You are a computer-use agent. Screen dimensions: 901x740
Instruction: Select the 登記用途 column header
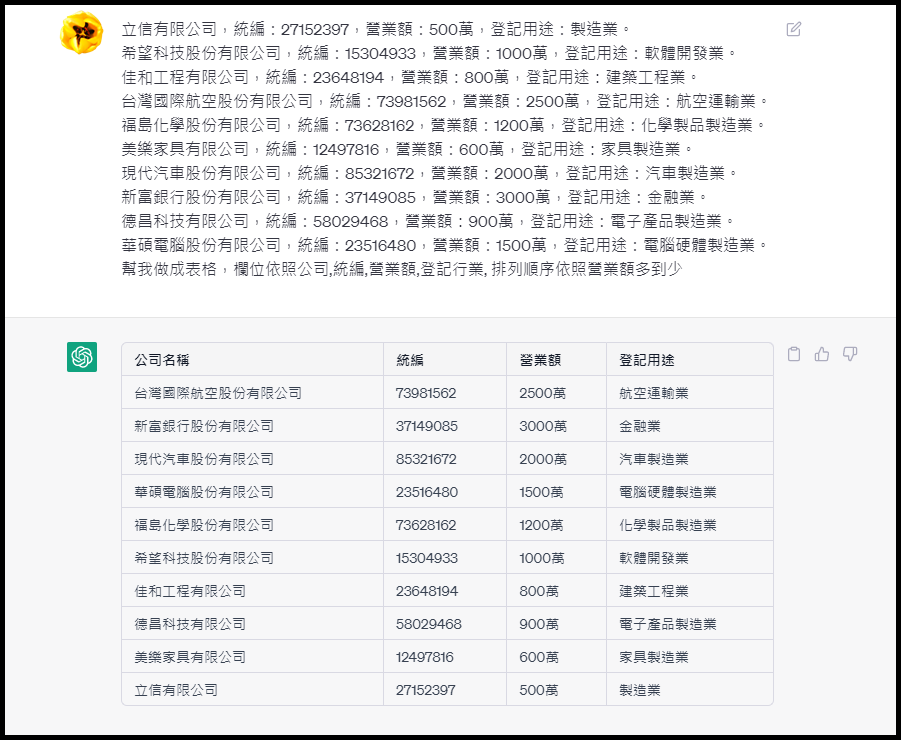click(690, 360)
